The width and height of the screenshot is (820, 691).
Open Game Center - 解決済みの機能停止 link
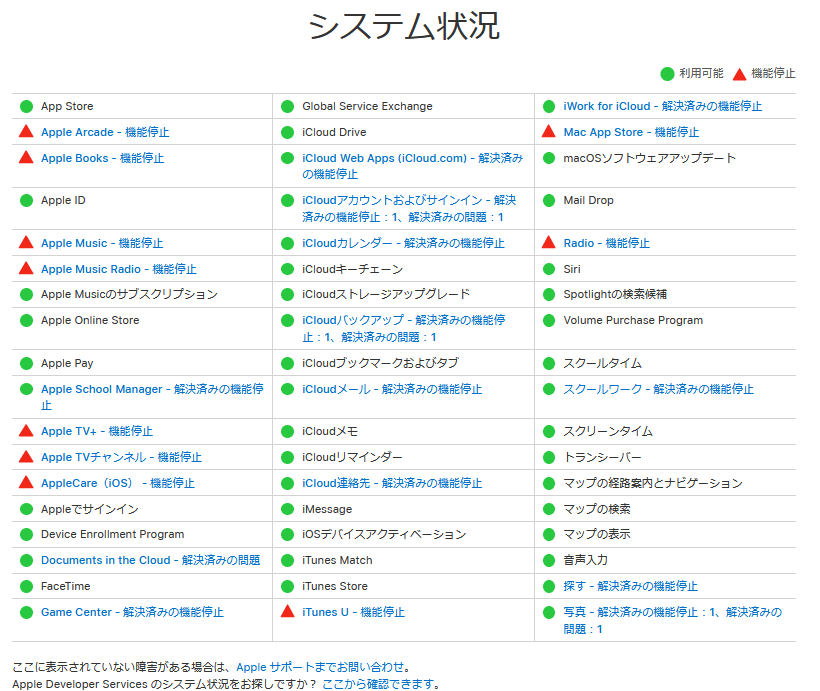tap(132, 612)
